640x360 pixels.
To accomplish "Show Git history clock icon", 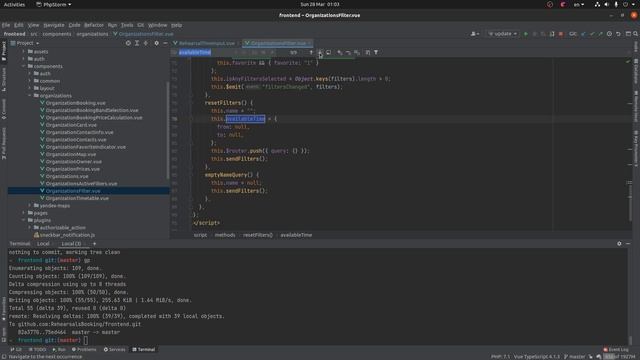I will (x=609, y=34).
